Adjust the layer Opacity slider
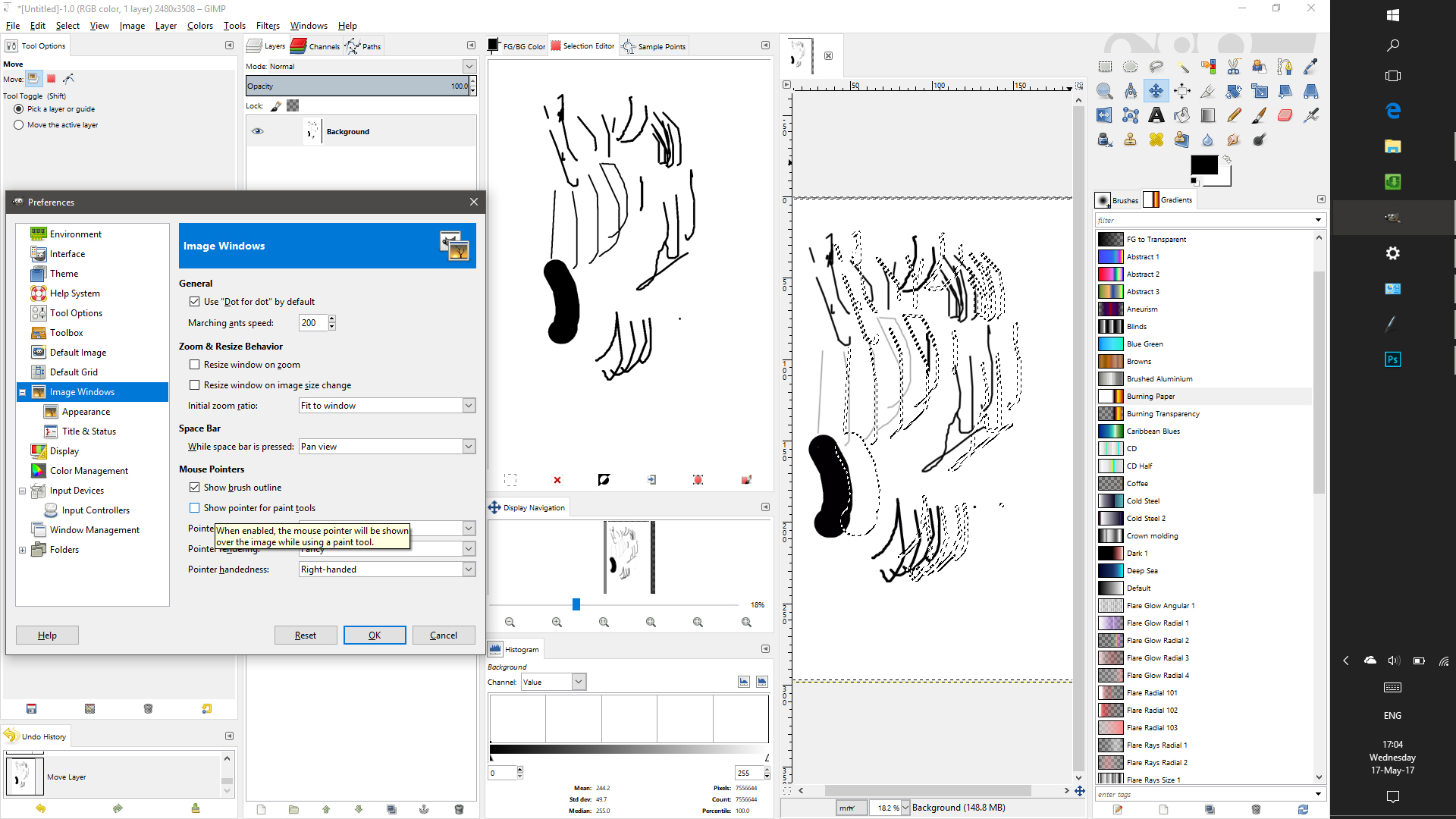 (x=357, y=86)
